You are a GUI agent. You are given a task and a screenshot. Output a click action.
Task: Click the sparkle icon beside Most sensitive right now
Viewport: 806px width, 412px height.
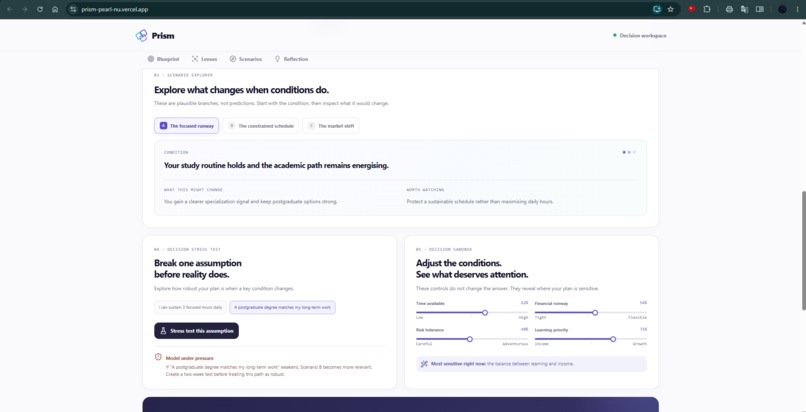[x=424, y=364]
